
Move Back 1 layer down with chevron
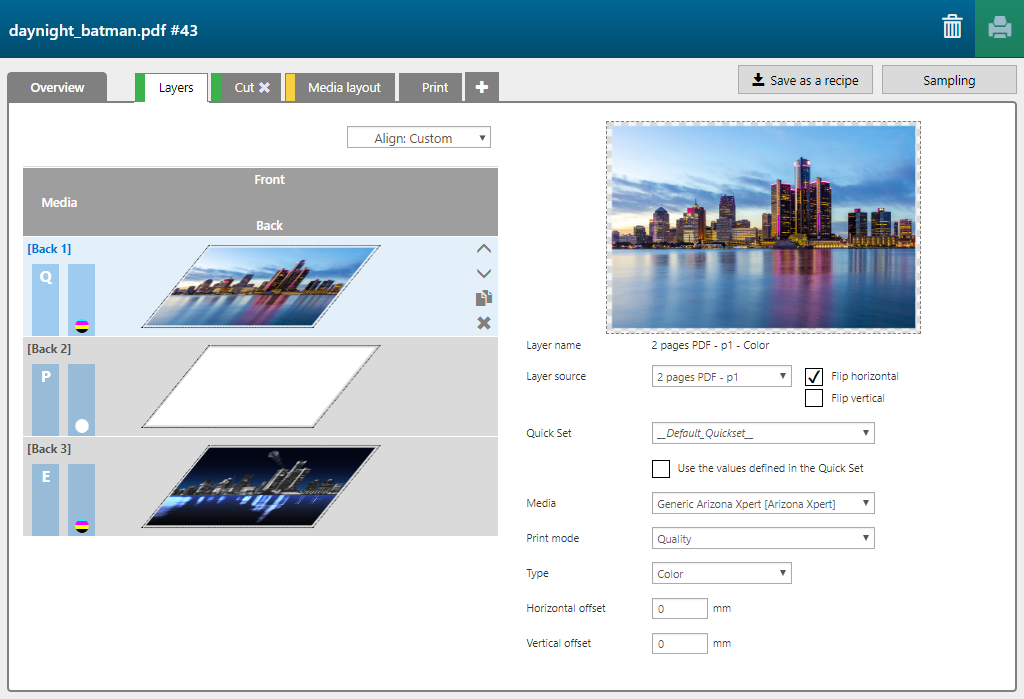tap(483, 273)
